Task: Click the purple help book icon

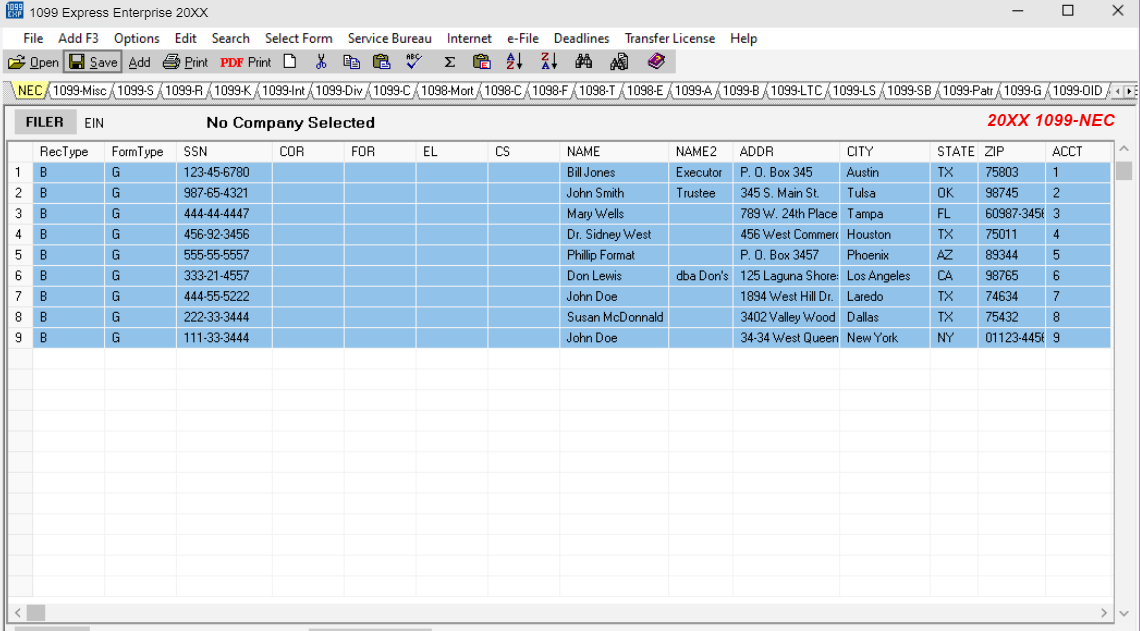Action: click(x=656, y=62)
